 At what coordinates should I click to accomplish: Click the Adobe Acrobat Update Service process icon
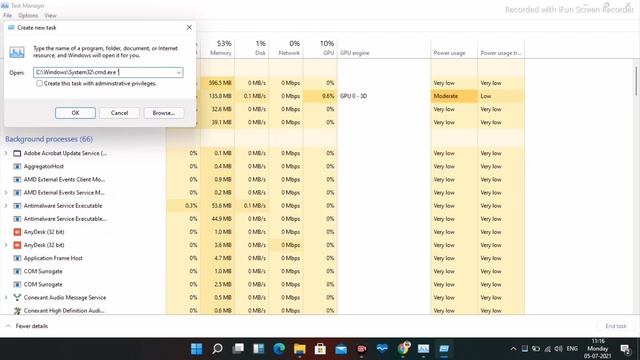[x=17, y=153]
